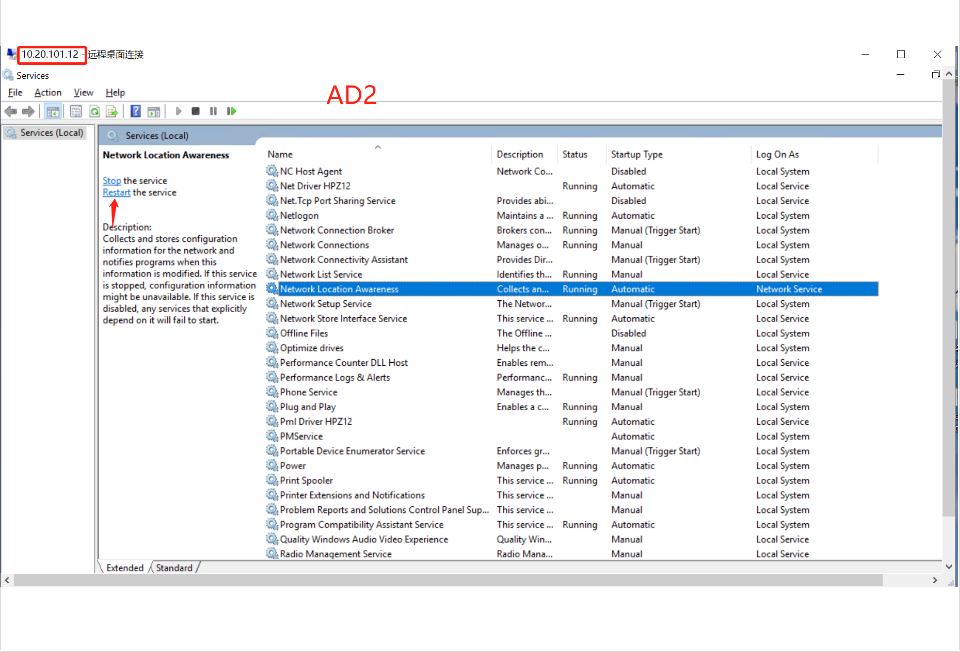Select the Net Driver HPZ12 row

pos(572,186)
